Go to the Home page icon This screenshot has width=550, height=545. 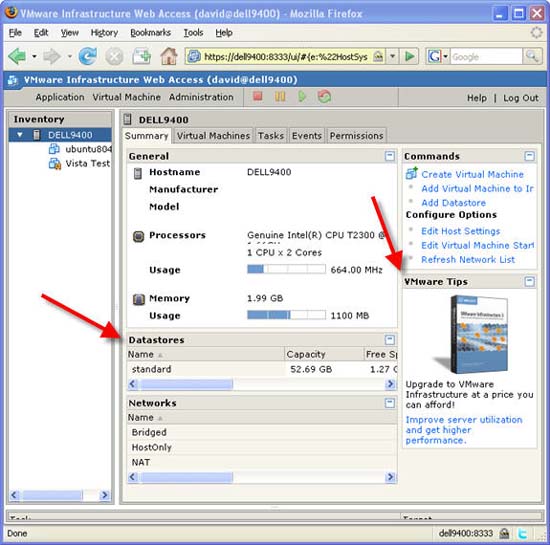pyautogui.click(x=169, y=56)
